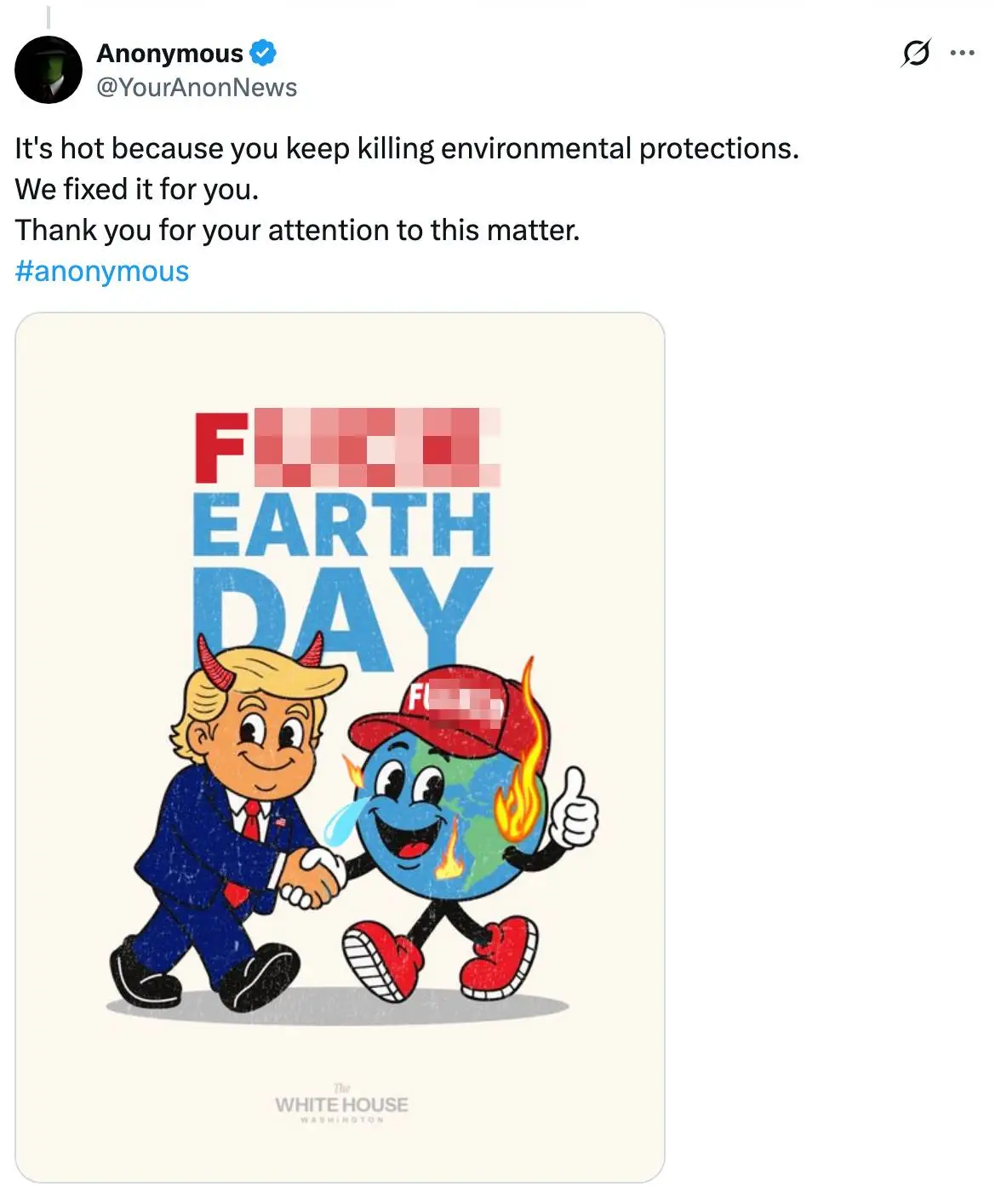Image resolution: width=1001 pixels, height=1204 pixels.
Task: Open the three-dot more options menu
Action: (x=962, y=53)
